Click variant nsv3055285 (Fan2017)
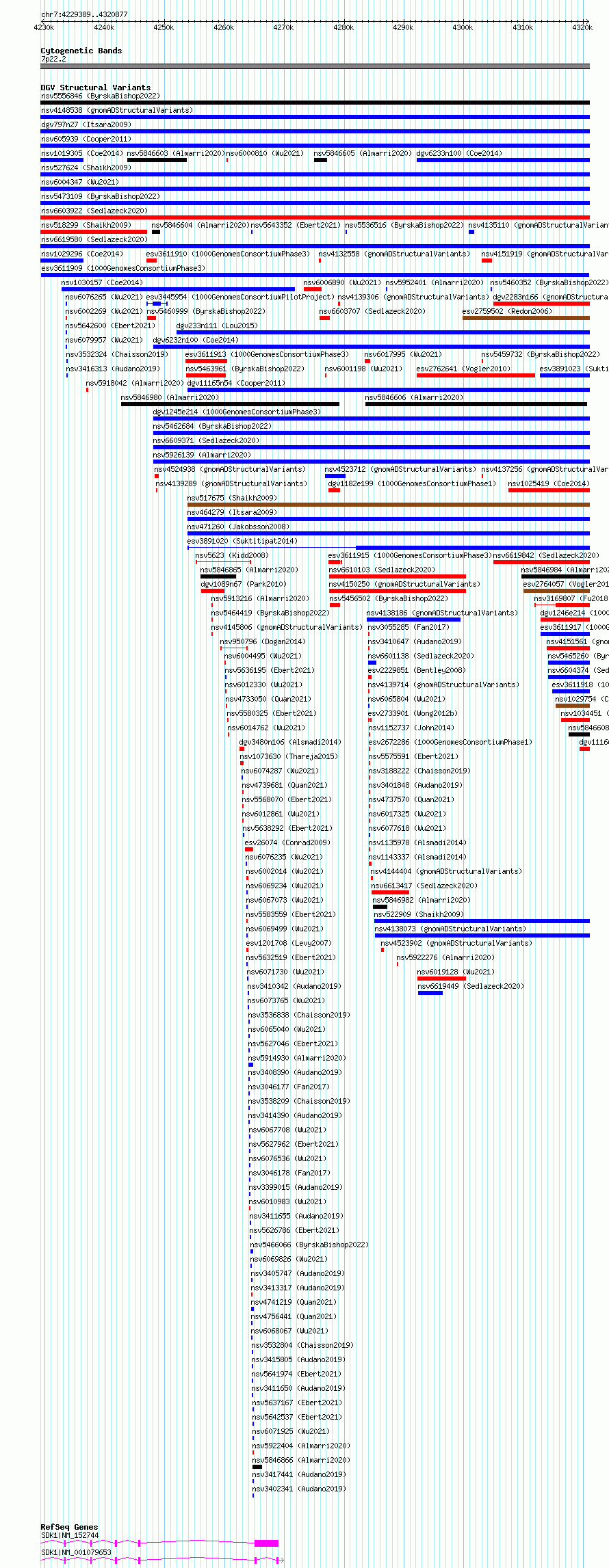This screenshot has height=1568, width=609. 409,628
